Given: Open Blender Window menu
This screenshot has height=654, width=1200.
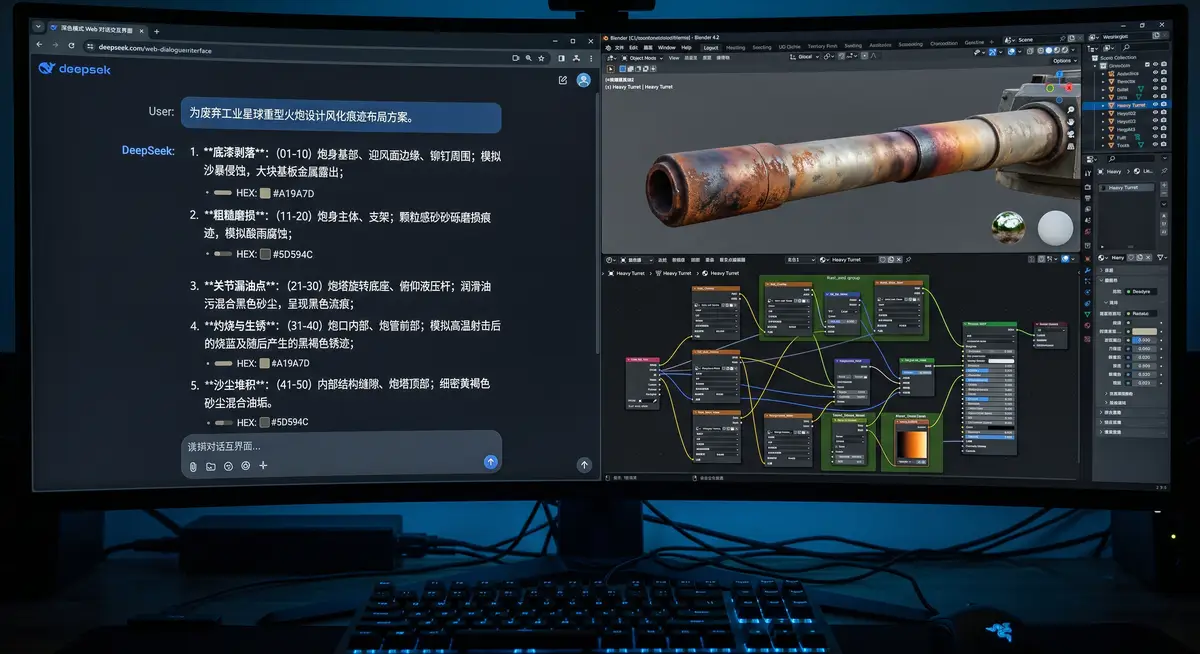Looking at the screenshot, I should 666,47.
